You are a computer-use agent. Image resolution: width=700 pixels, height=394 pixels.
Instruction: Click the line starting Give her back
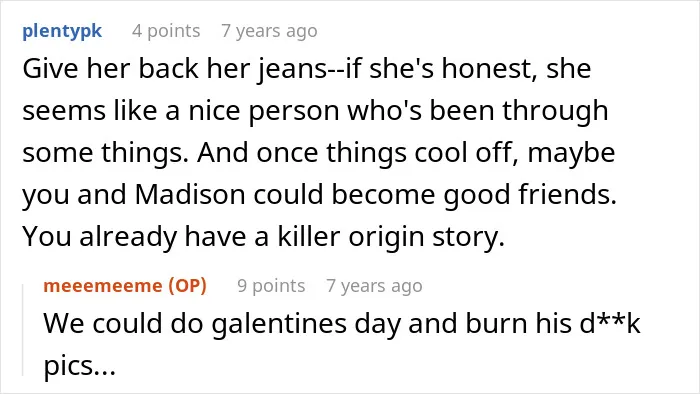click(307, 69)
